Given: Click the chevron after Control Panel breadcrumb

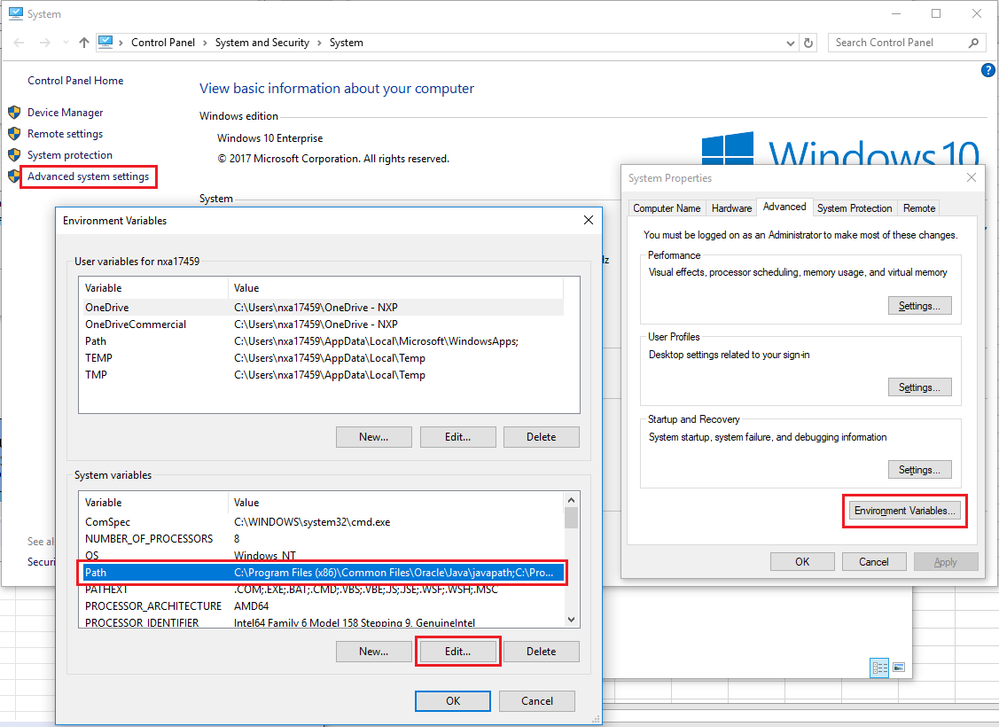Looking at the screenshot, I should pyautogui.click(x=205, y=43).
